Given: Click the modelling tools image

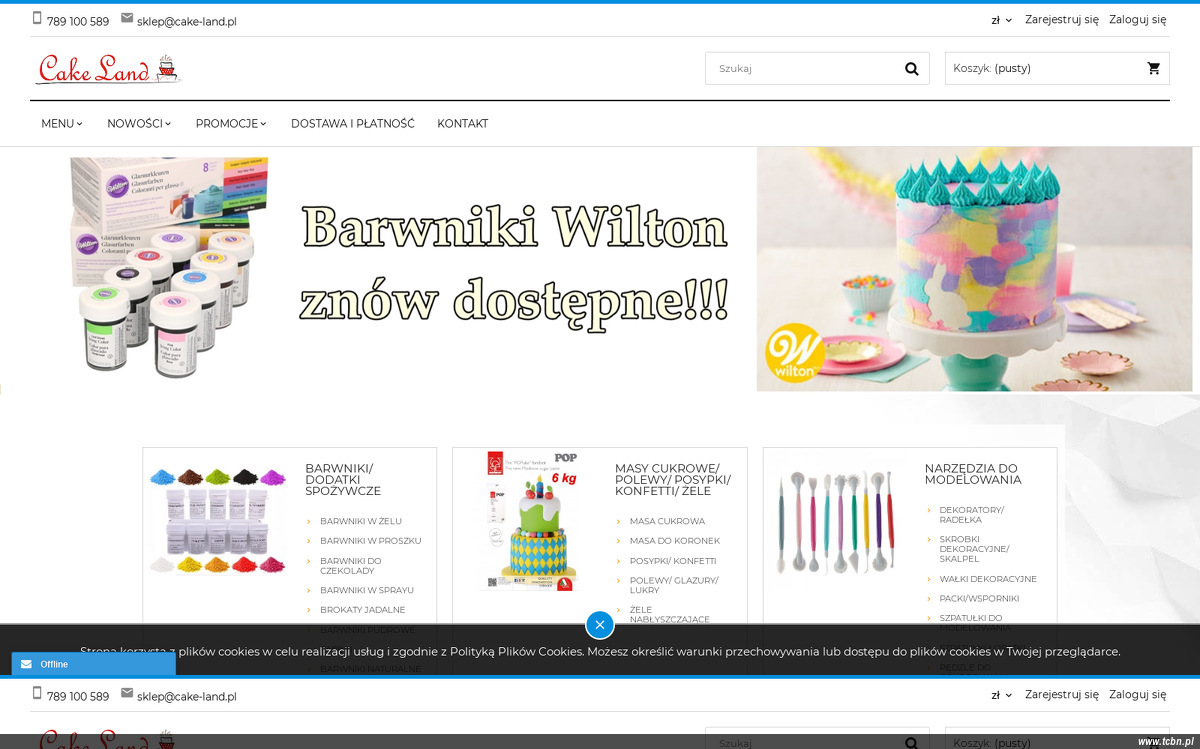Looking at the screenshot, I should 837,522.
